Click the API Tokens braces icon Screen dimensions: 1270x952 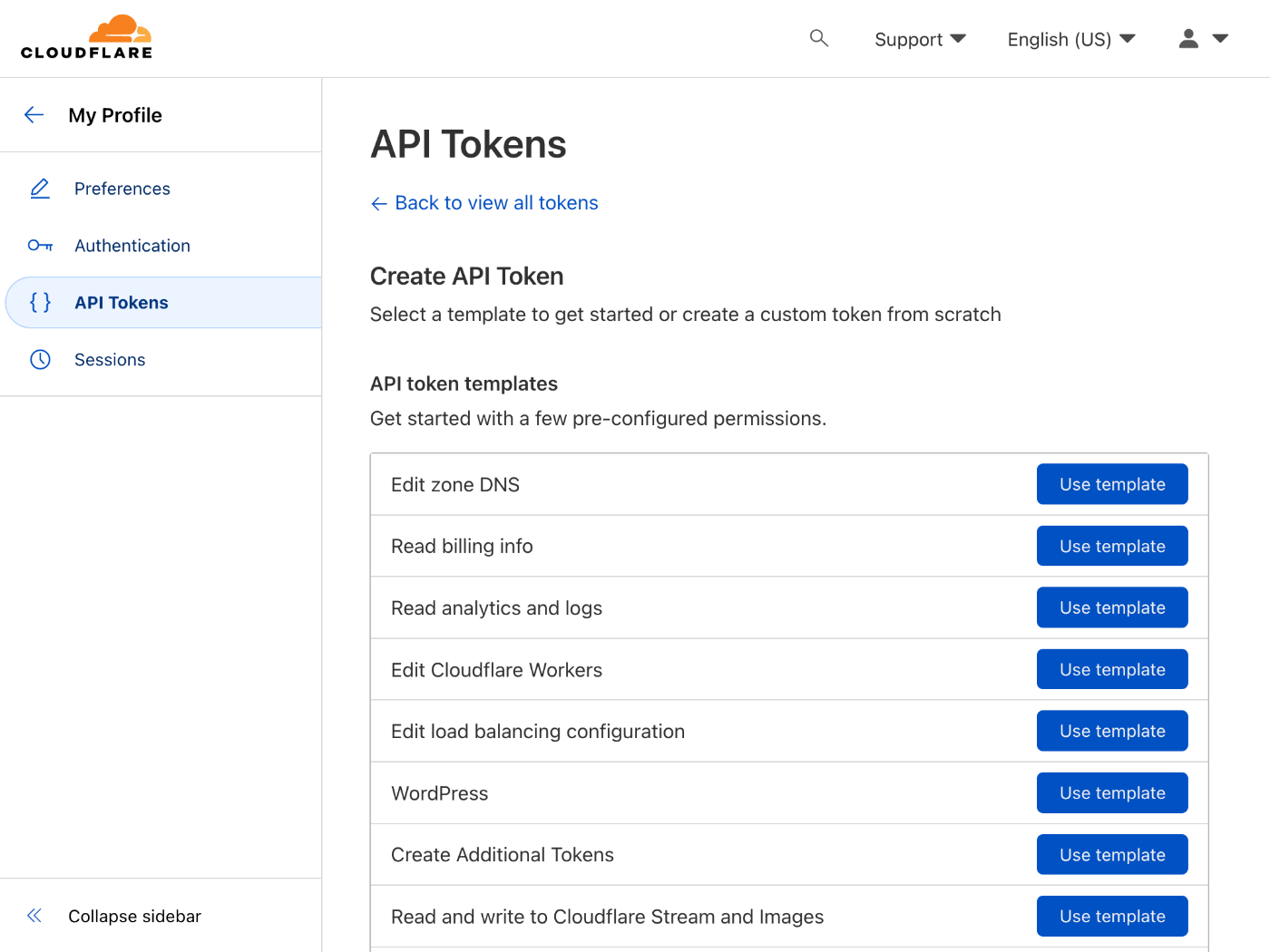40,302
